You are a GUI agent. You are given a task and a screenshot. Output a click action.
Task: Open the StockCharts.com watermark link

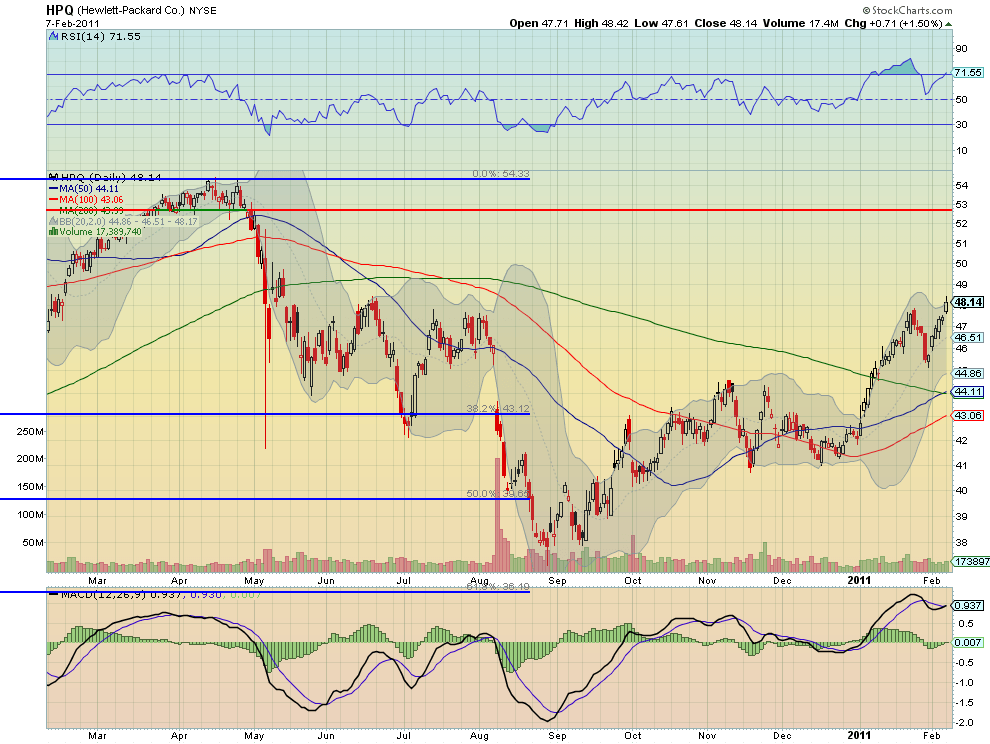[907, 11]
